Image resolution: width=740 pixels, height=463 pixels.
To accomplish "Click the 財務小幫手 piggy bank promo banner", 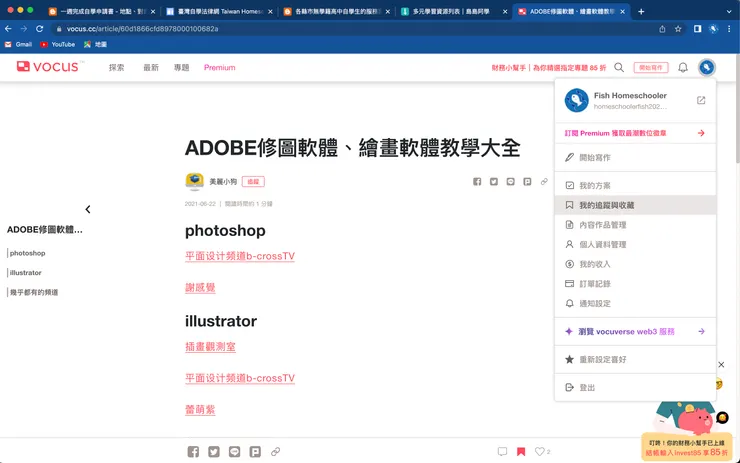I will pyautogui.click(x=687, y=433).
